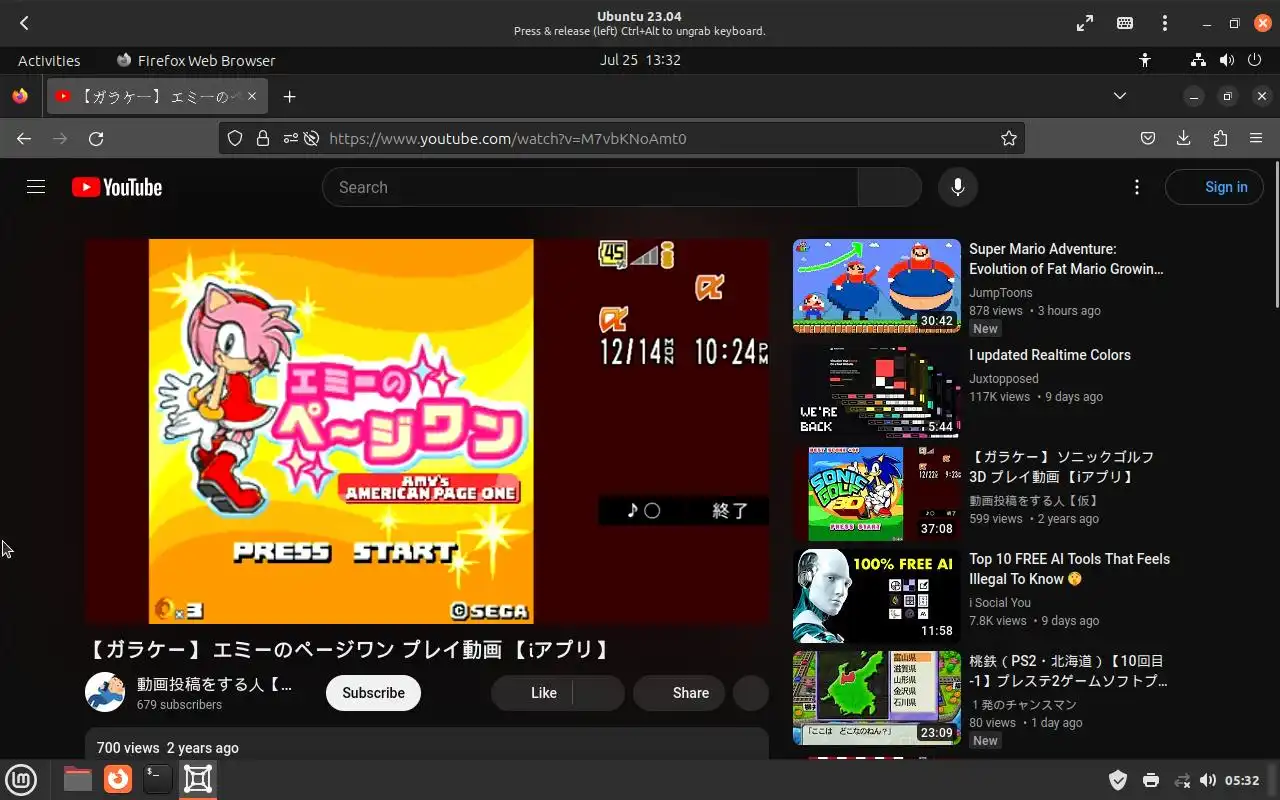Visit the Juxtopposed channel link
The image size is (1280, 800).
pyautogui.click(x=1004, y=379)
